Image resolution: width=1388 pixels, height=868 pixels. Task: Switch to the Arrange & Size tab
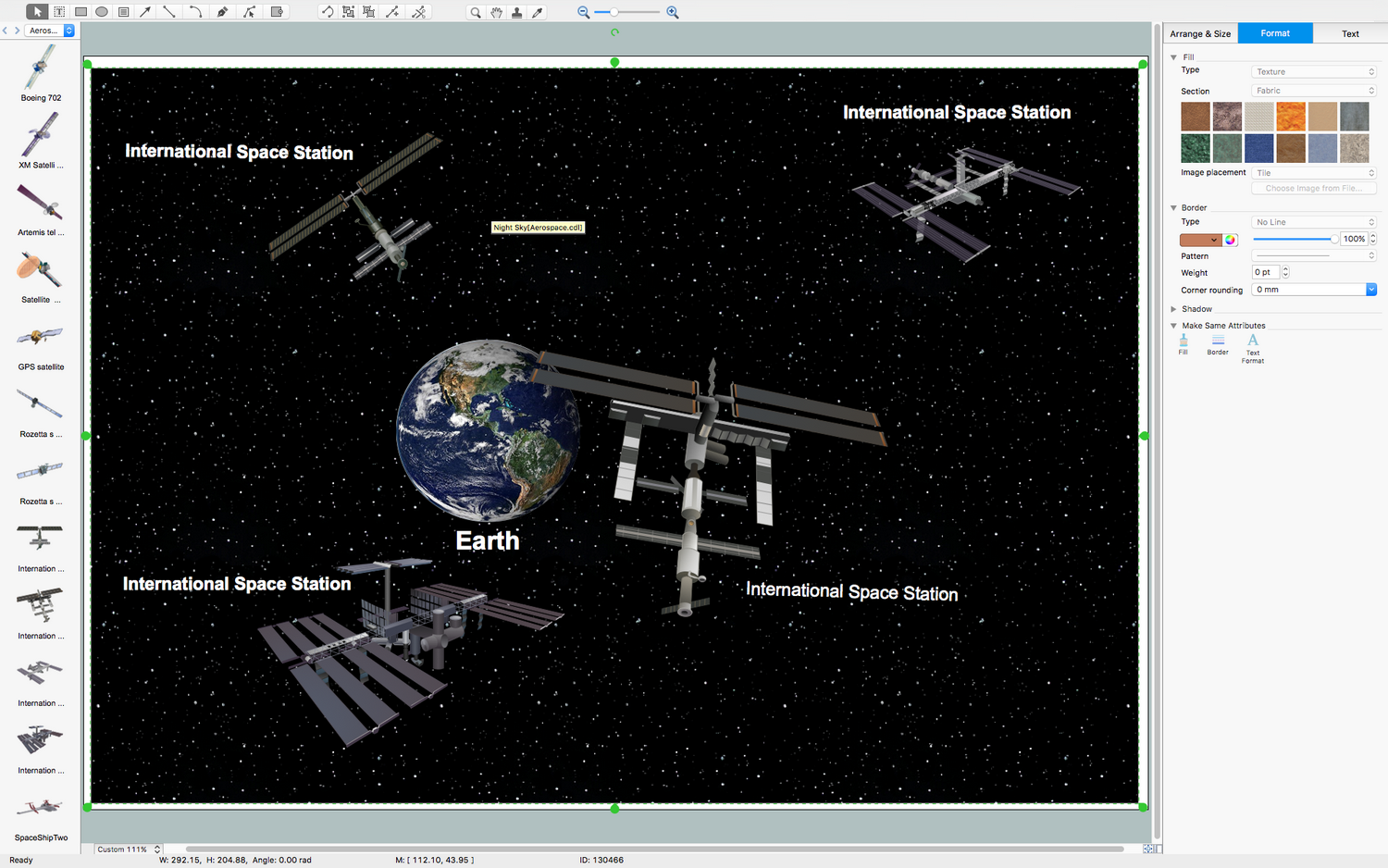(1200, 33)
